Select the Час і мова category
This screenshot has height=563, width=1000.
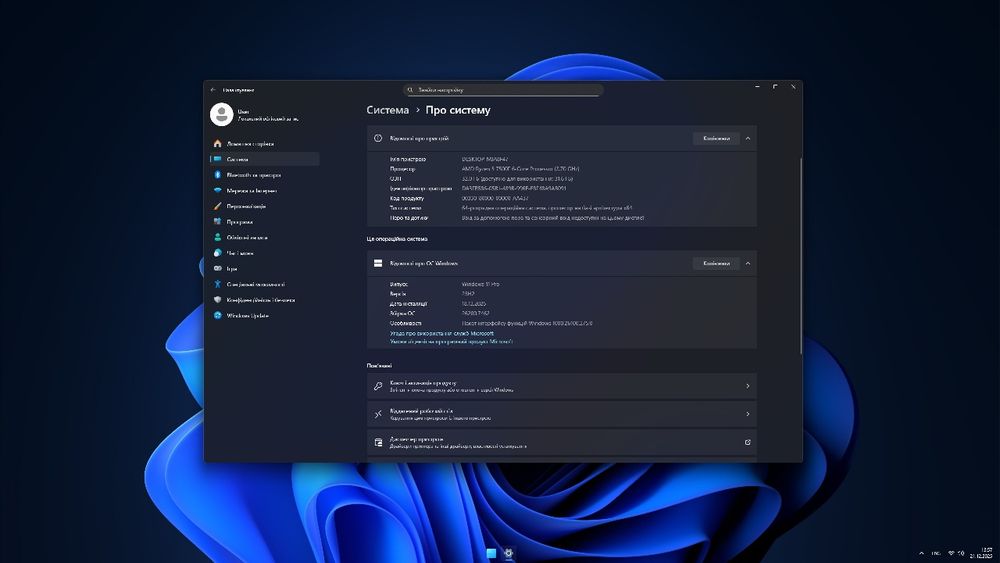tap(265, 253)
